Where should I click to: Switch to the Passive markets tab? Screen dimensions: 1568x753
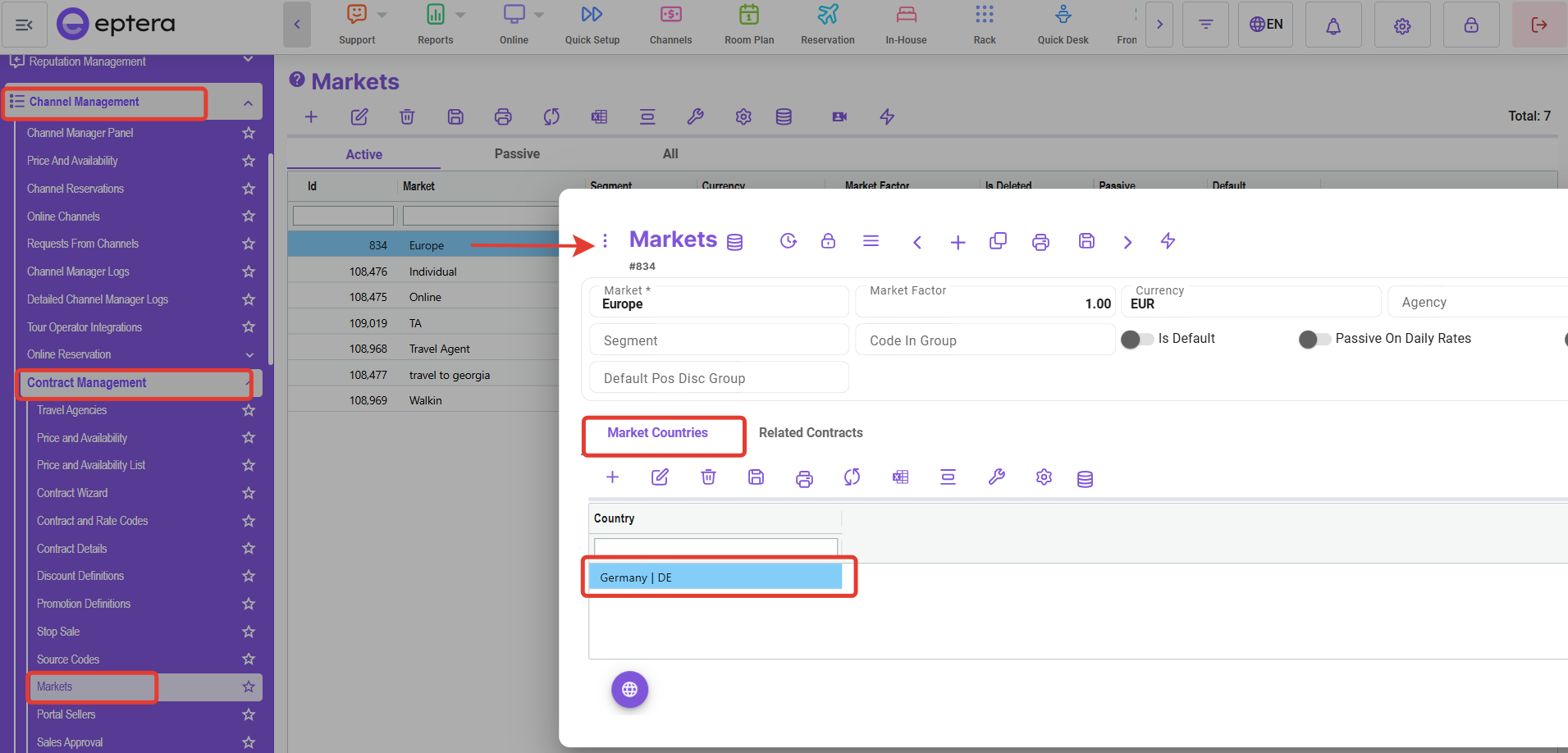click(517, 154)
